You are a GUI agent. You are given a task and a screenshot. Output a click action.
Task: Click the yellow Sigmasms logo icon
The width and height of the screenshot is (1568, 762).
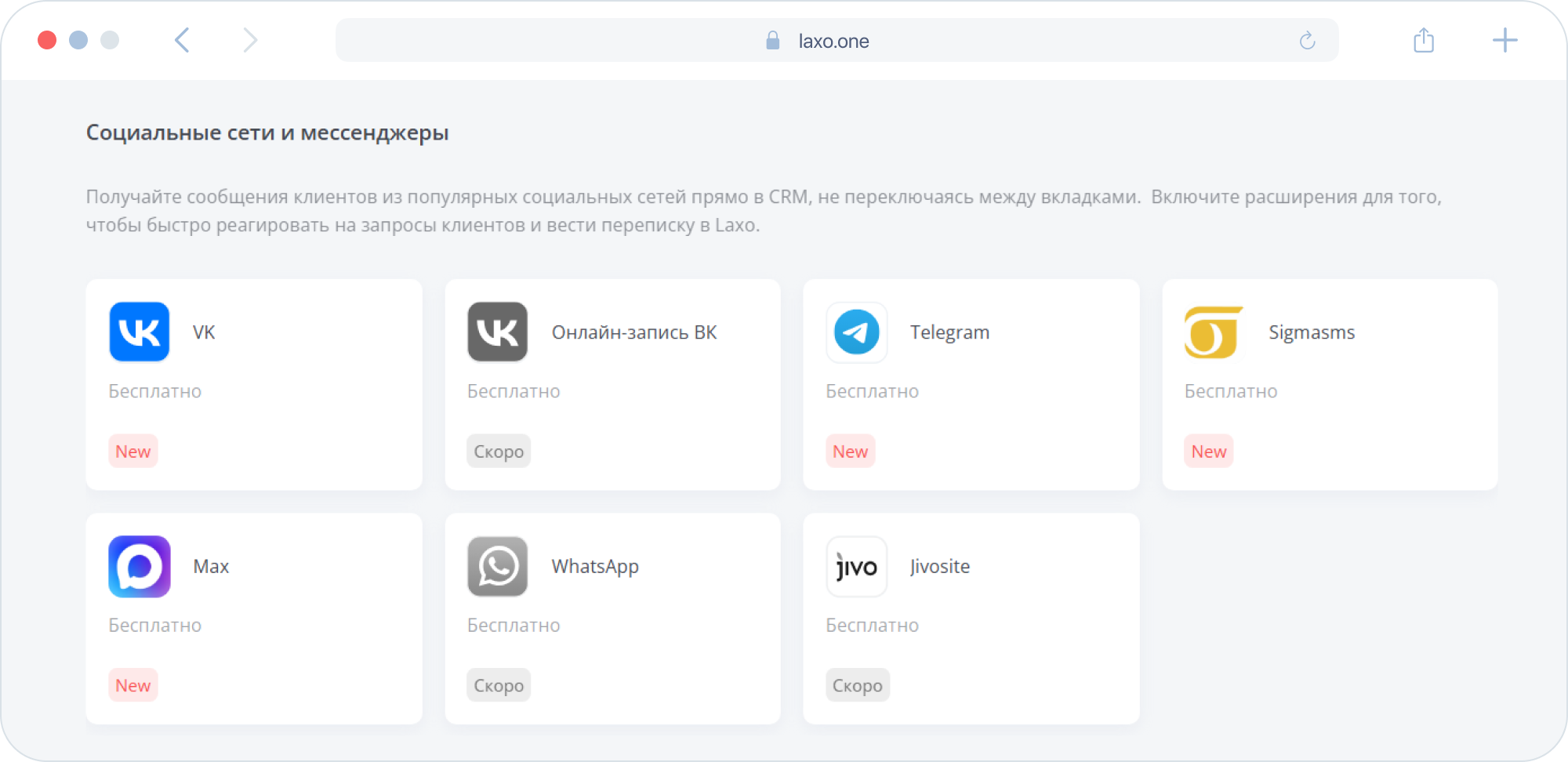tap(1214, 332)
